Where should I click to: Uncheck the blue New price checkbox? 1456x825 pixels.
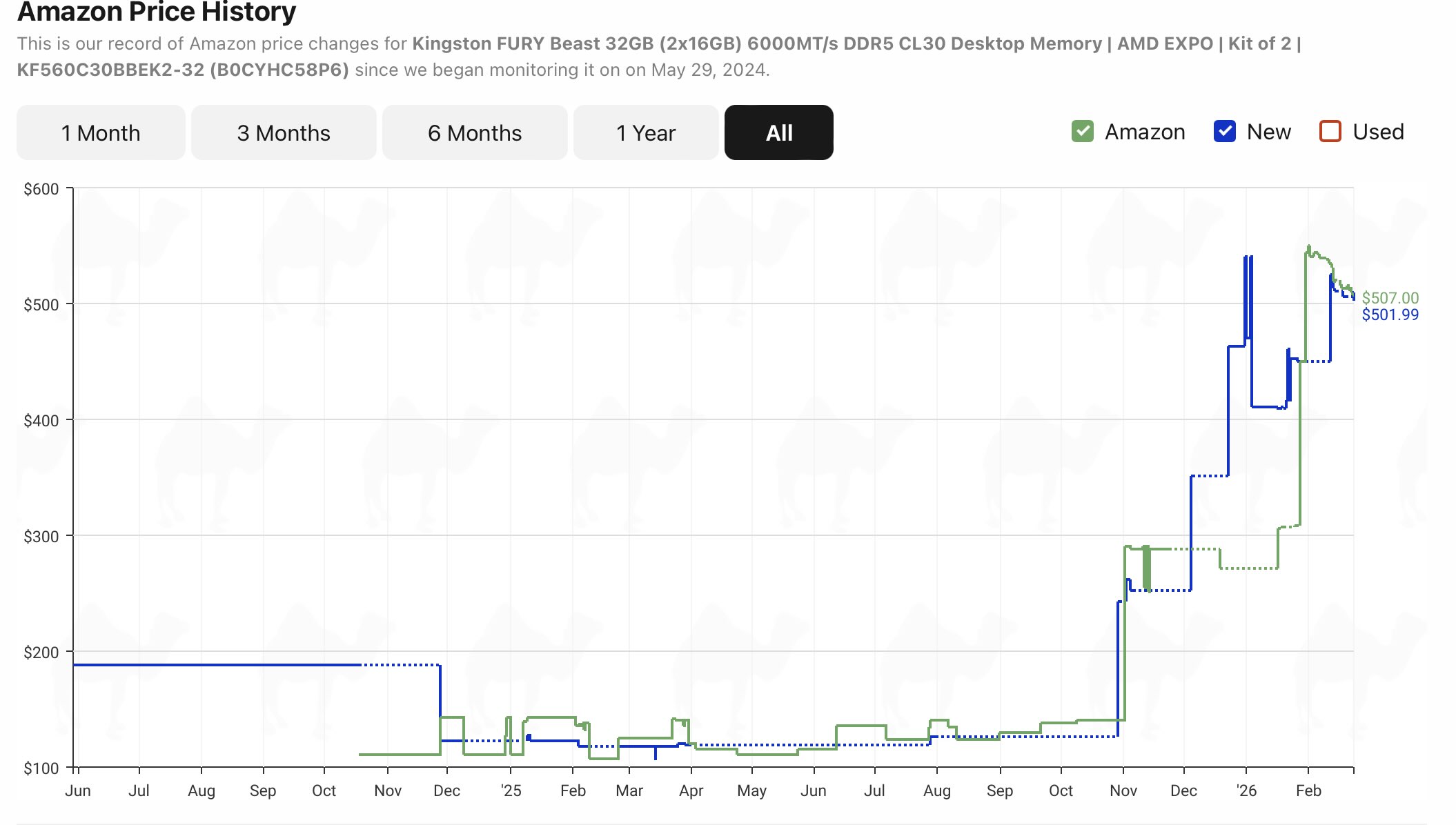tap(1224, 131)
